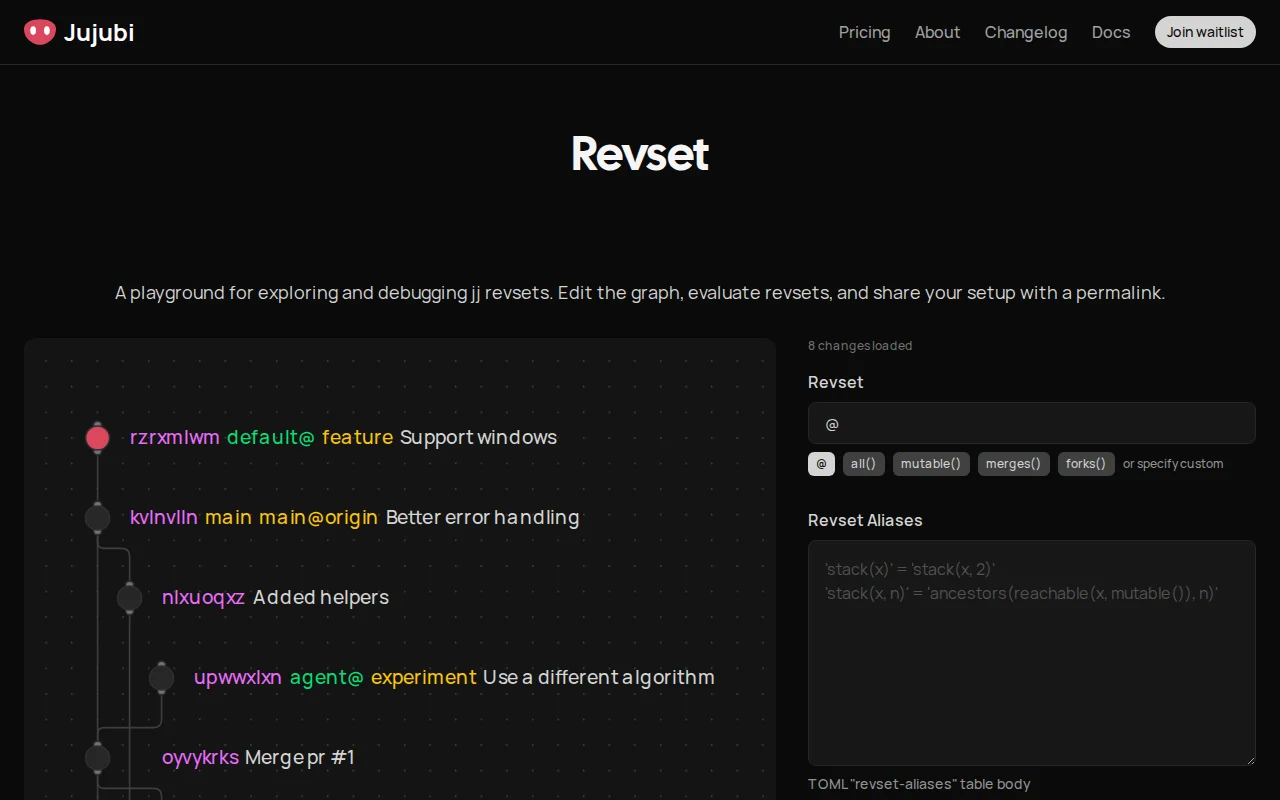Open the Docs link
The height and width of the screenshot is (800, 1280).
(x=1111, y=32)
